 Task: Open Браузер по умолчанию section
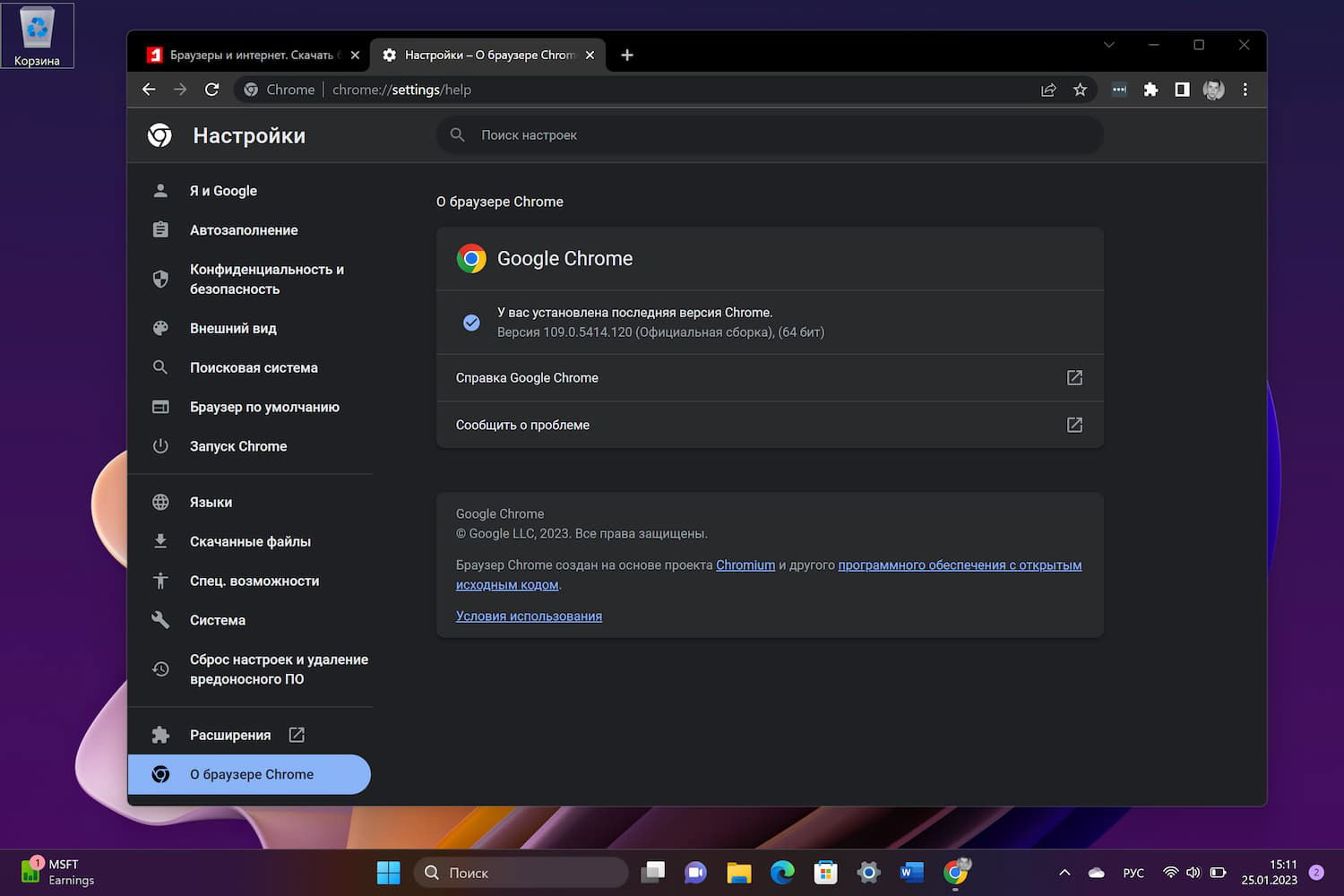point(249,407)
